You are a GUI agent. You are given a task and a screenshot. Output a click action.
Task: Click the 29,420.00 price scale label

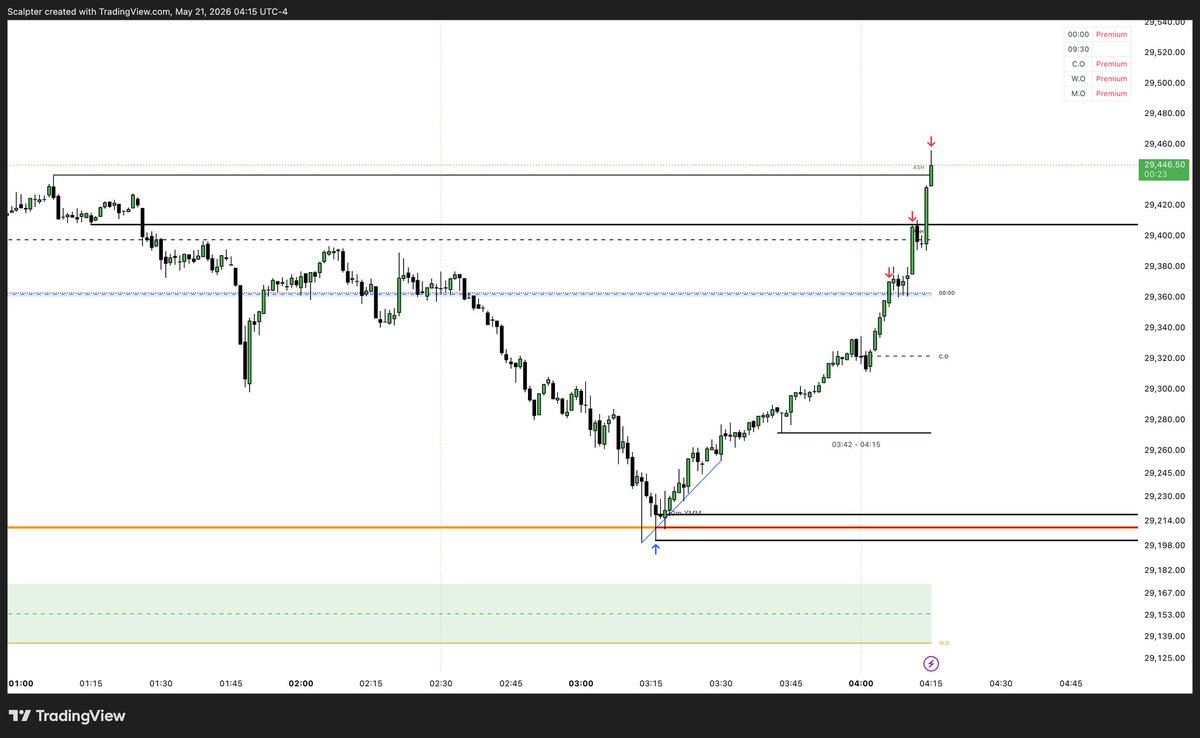click(x=1165, y=205)
